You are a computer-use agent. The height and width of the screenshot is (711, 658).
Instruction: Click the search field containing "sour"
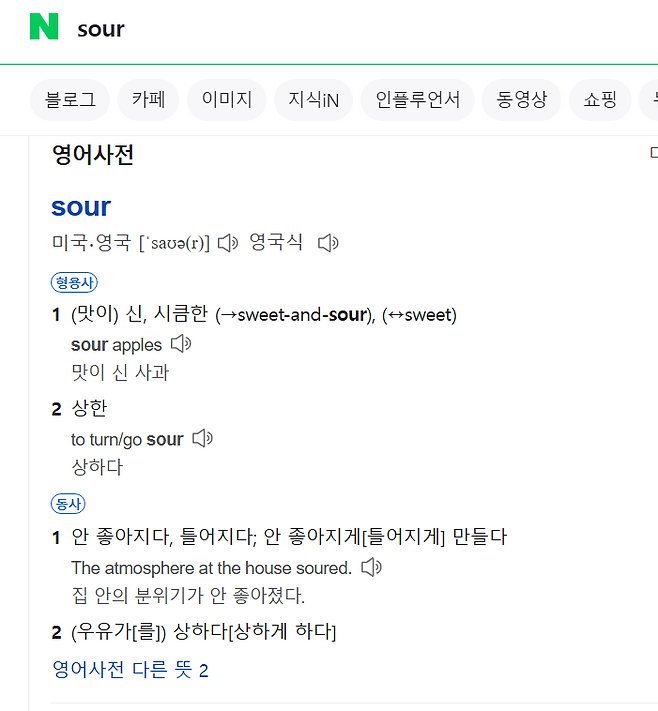point(300,28)
